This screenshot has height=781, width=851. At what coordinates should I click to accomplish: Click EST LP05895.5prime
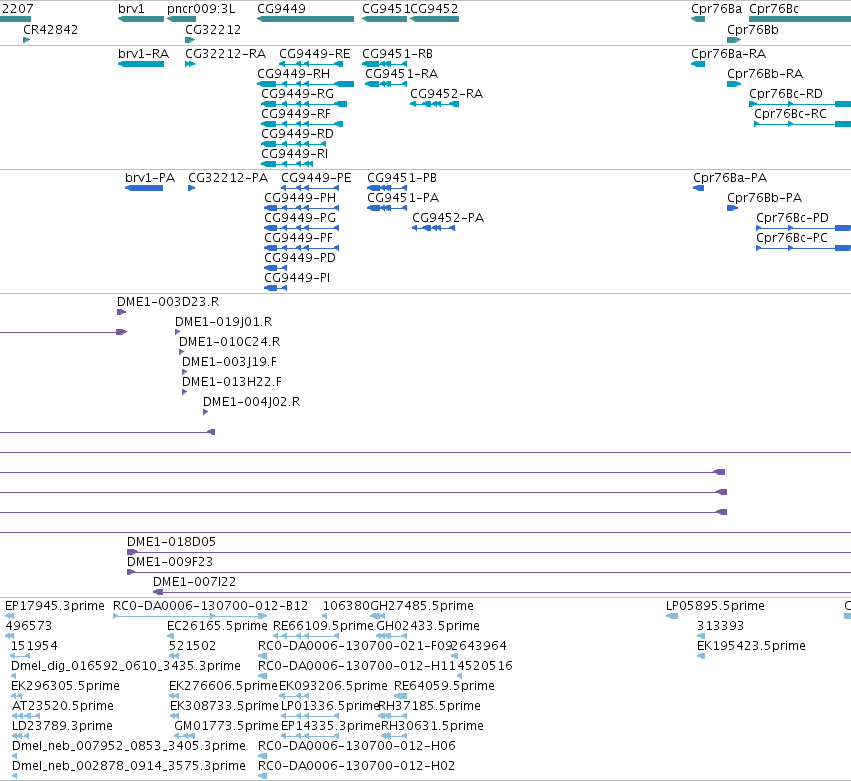click(715, 606)
